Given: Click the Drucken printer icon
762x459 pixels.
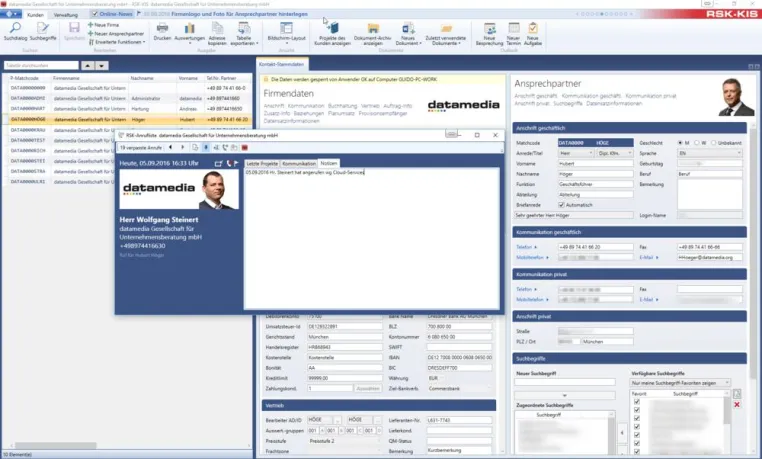Looking at the screenshot, I should point(162,31).
